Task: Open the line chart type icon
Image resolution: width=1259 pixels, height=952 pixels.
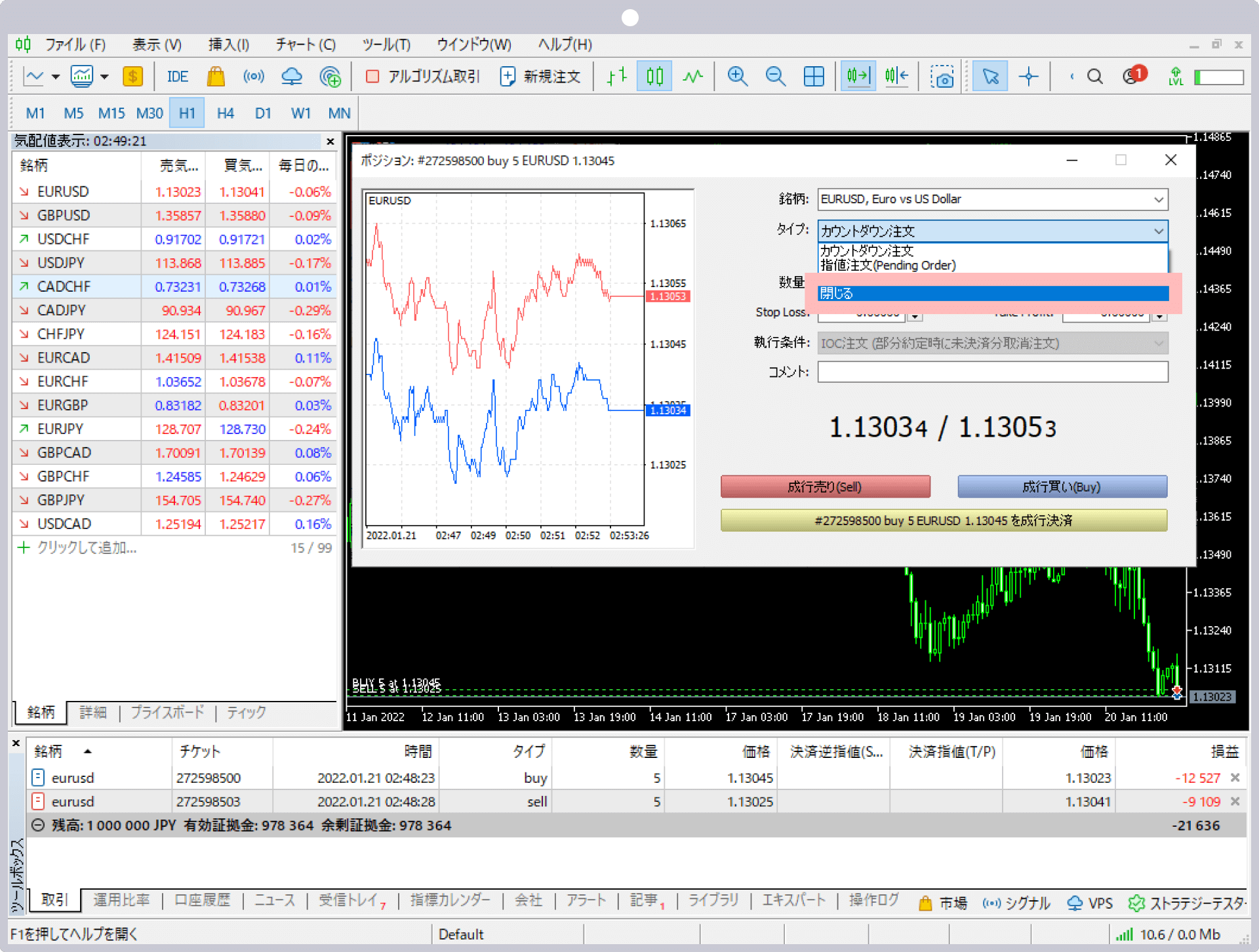Action: 33,77
